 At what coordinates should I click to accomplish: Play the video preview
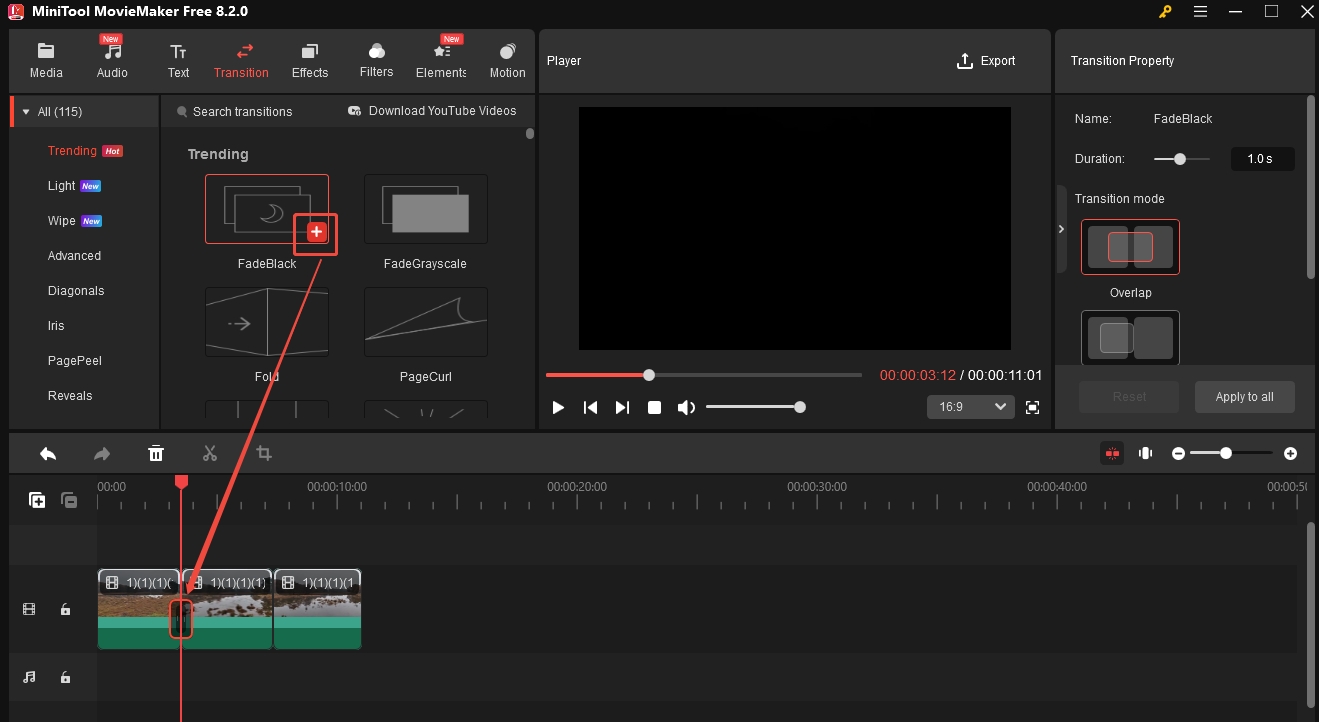click(559, 407)
